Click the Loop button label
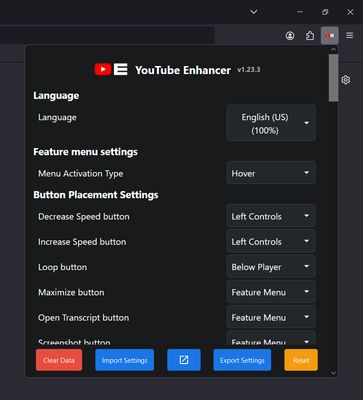The height and width of the screenshot is (400, 363). pos(62,267)
